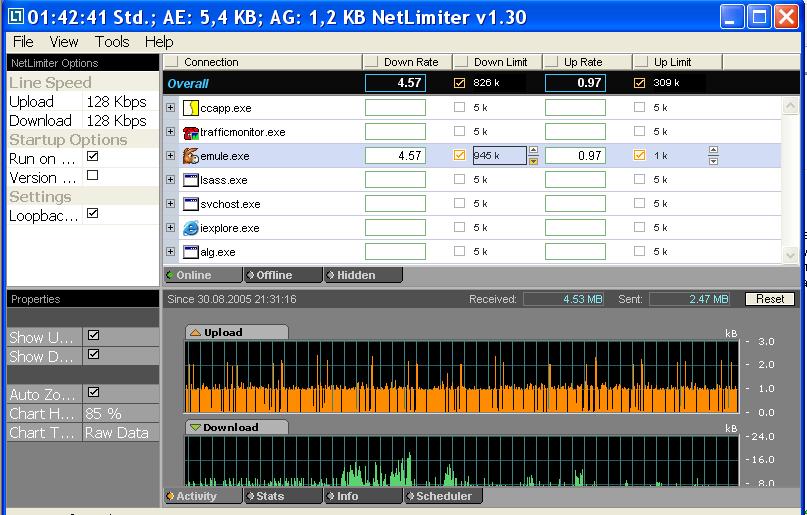807x515 pixels.
Task: Increase the emule.exe down limit with up arrow
Action: coord(533,150)
